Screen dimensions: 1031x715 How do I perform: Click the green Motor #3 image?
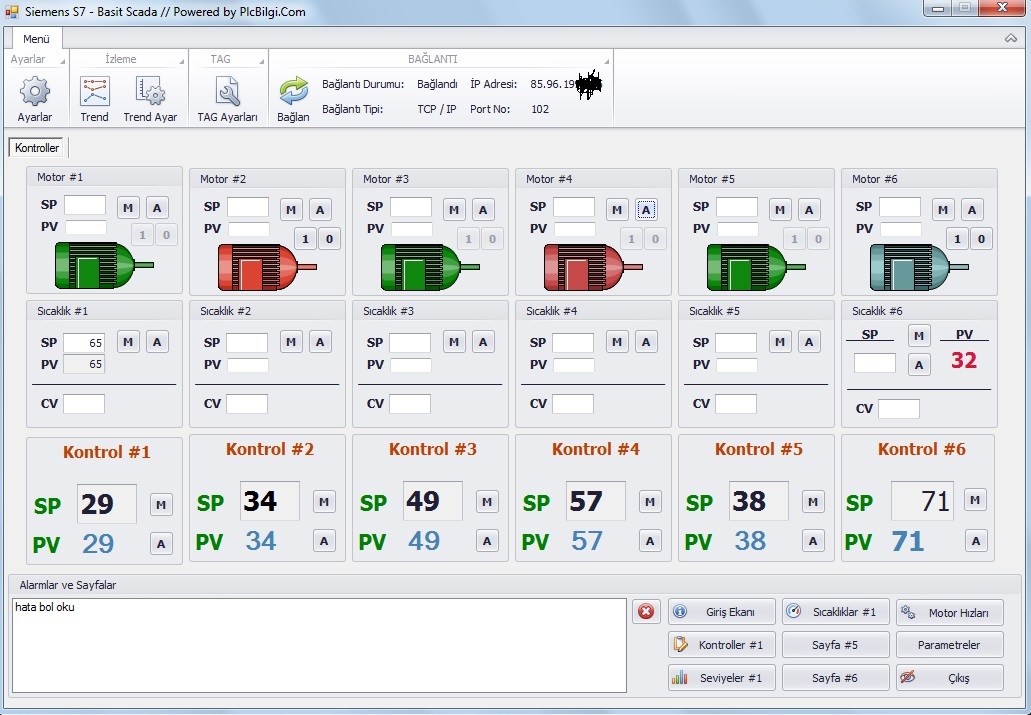(430, 267)
